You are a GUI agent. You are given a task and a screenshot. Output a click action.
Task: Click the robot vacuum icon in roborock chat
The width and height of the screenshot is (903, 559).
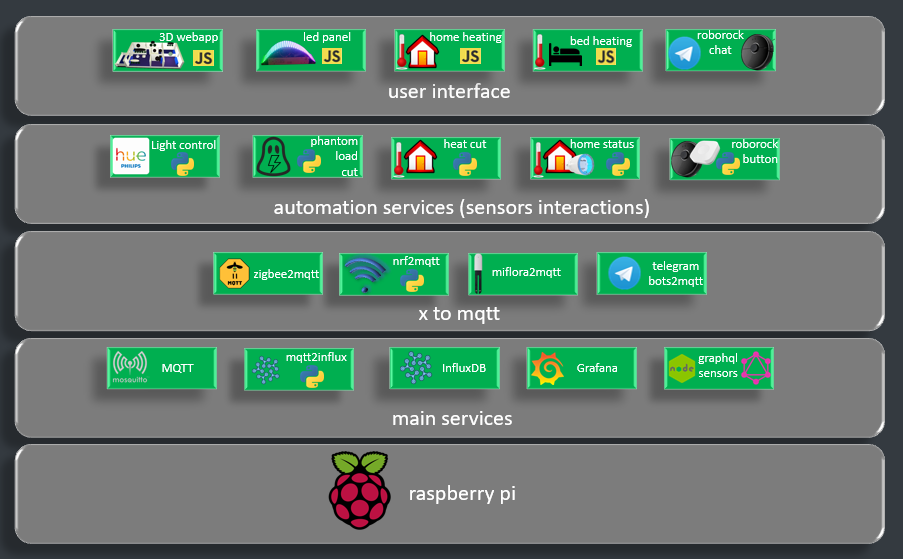point(757,52)
